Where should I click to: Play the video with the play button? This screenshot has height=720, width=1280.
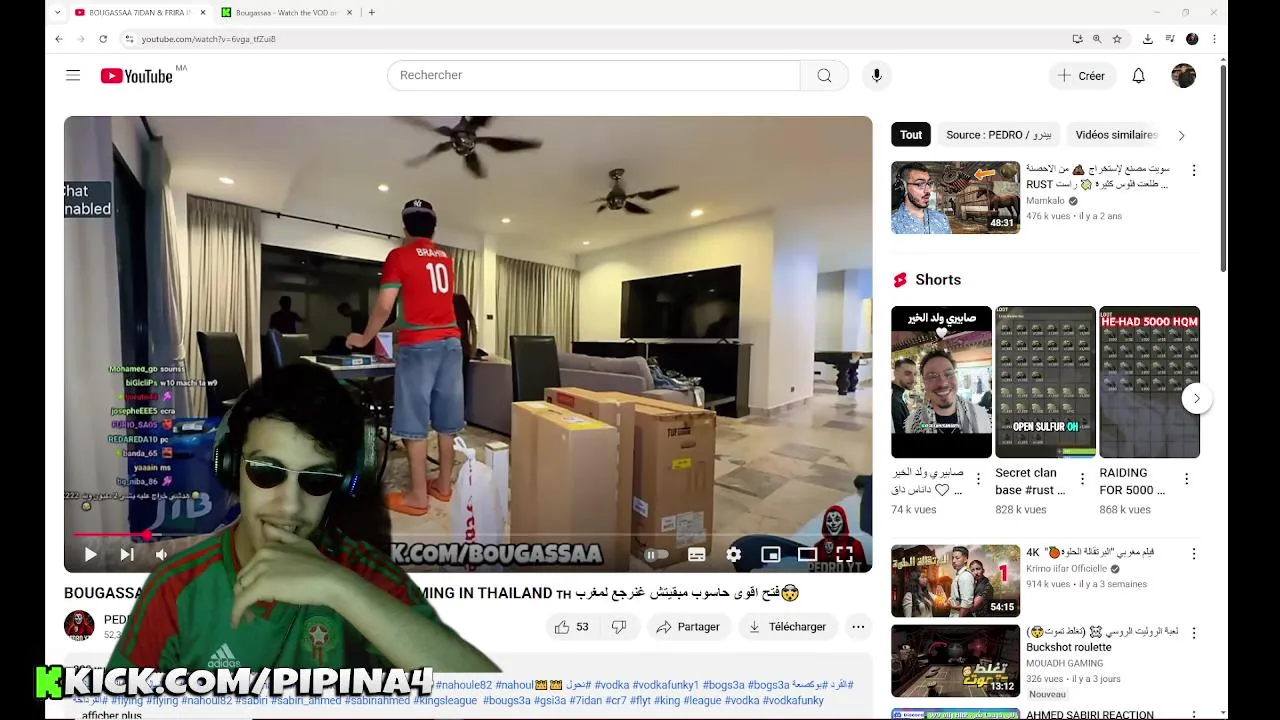point(90,554)
